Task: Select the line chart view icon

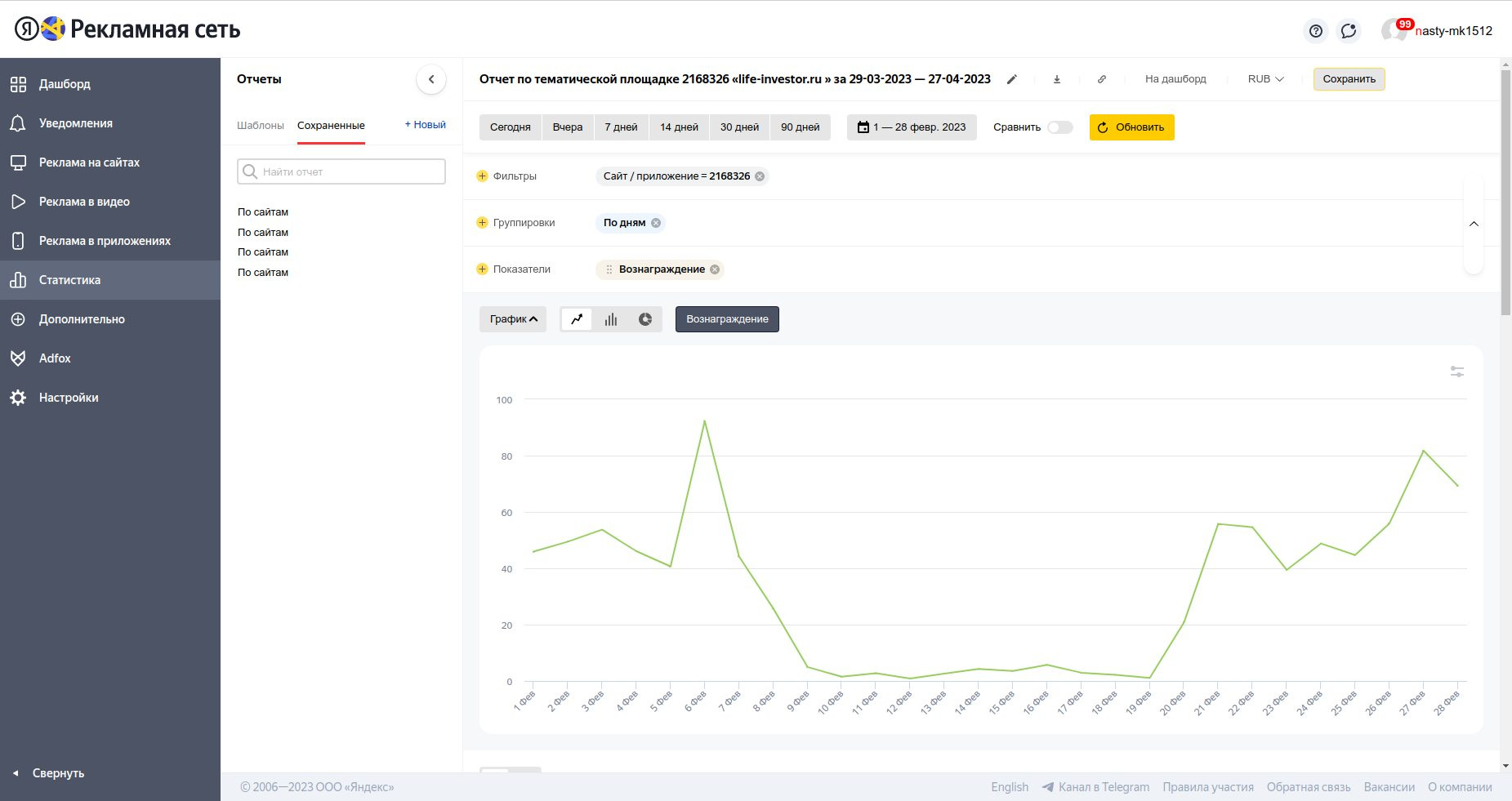Action: pyautogui.click(x=577, y=319)
